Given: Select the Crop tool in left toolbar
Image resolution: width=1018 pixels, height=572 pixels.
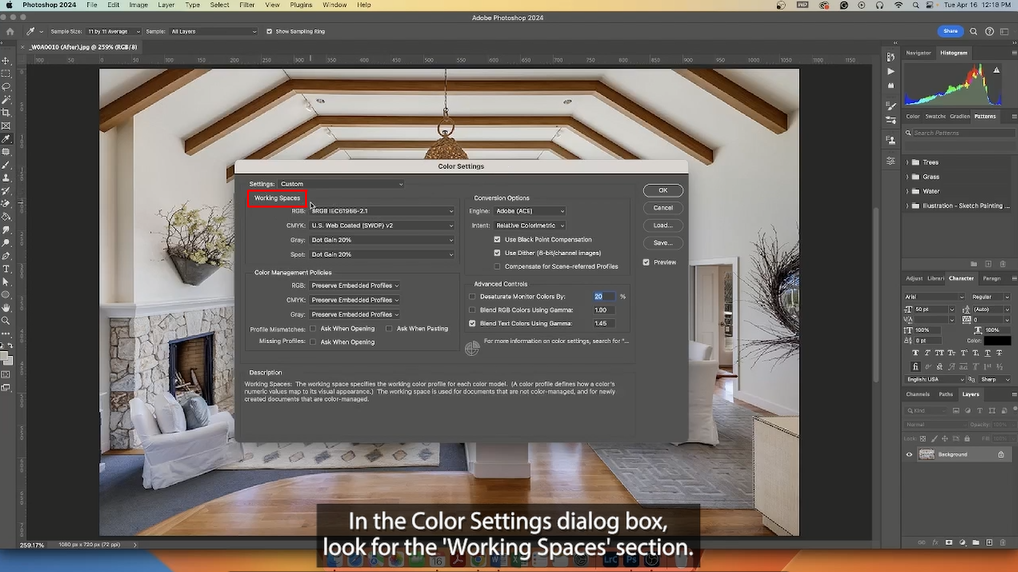Looking at the screenshot, I should click(x=6, y=112).
